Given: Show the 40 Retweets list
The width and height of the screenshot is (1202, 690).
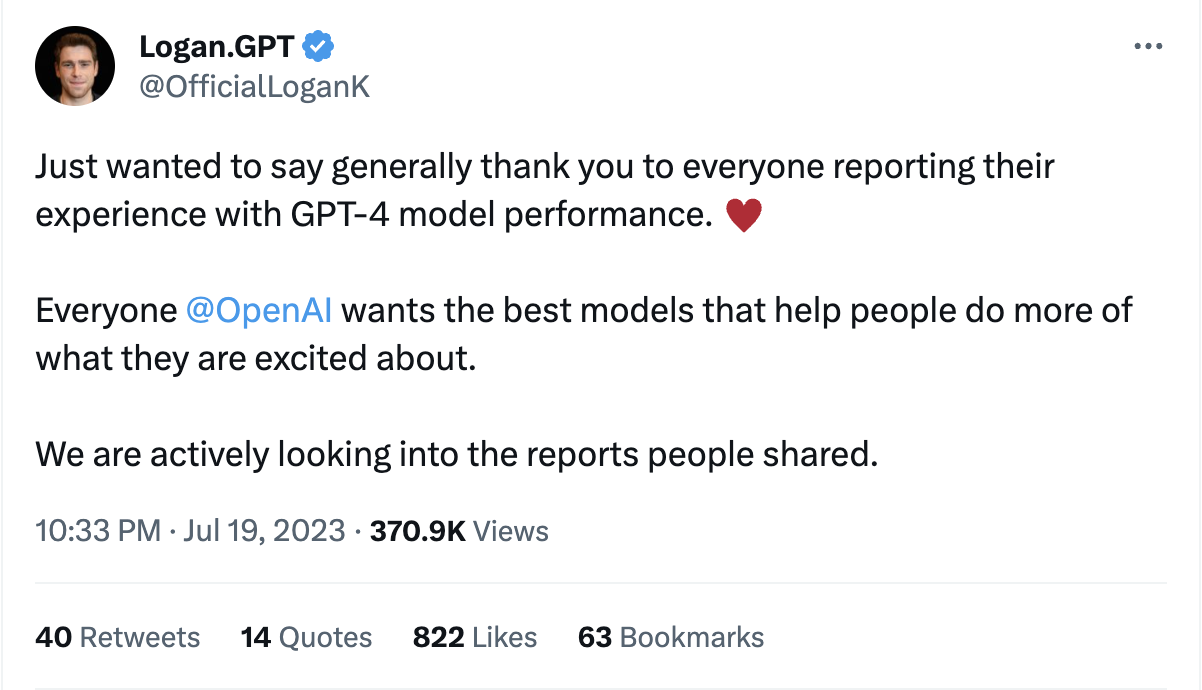Looking at the screenshot, I should point(117,637).
